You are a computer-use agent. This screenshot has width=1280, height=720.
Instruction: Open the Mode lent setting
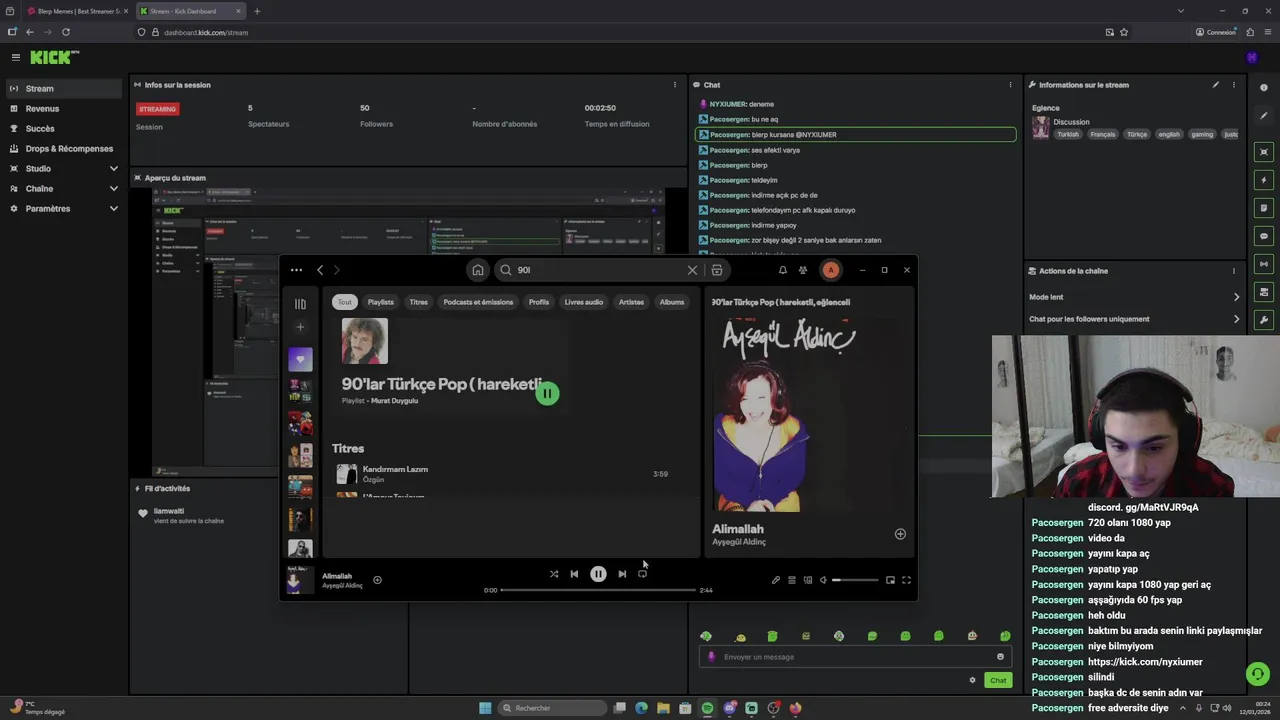pos(1134,297)
